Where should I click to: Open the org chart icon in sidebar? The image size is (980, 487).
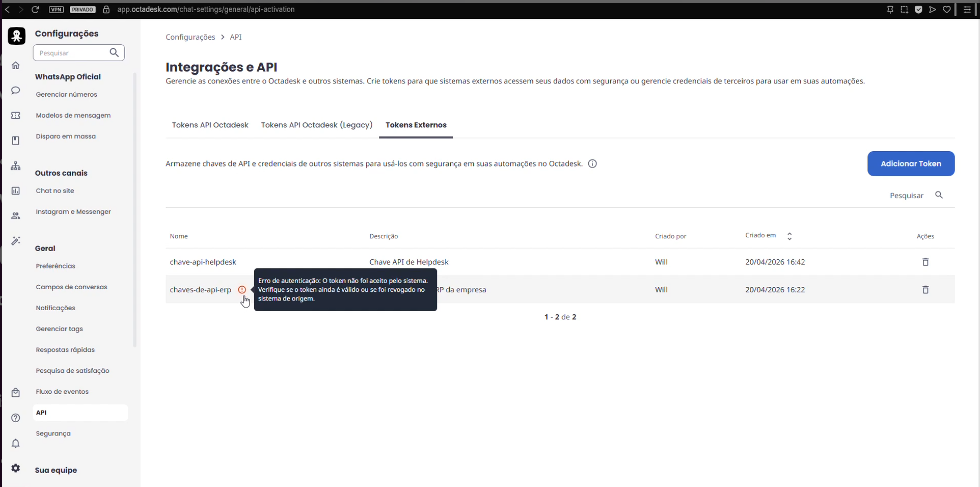click(16, 166)
